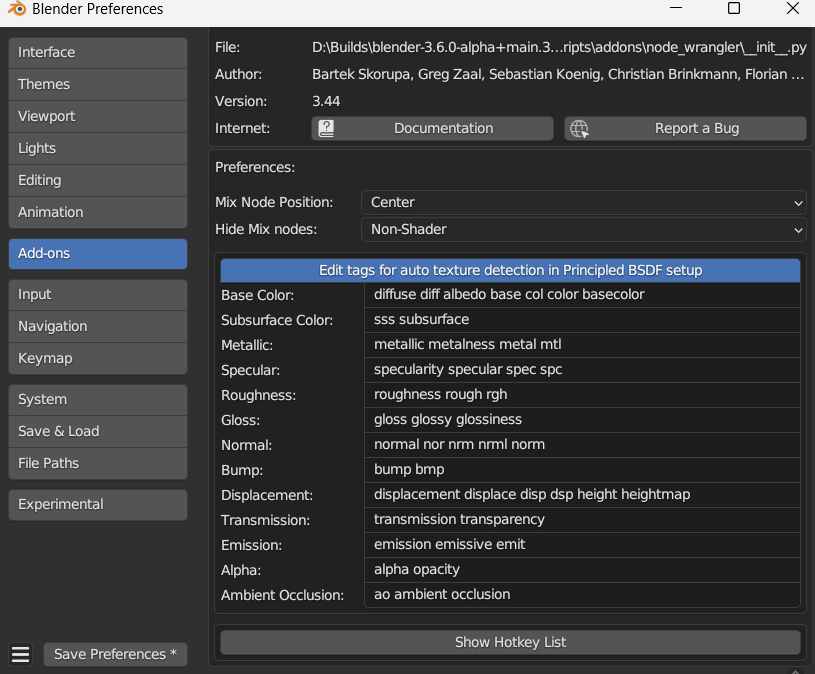Click the scrollbar on the right edge
This screenshot has width=815, height=674.
(x=809, y=400)
